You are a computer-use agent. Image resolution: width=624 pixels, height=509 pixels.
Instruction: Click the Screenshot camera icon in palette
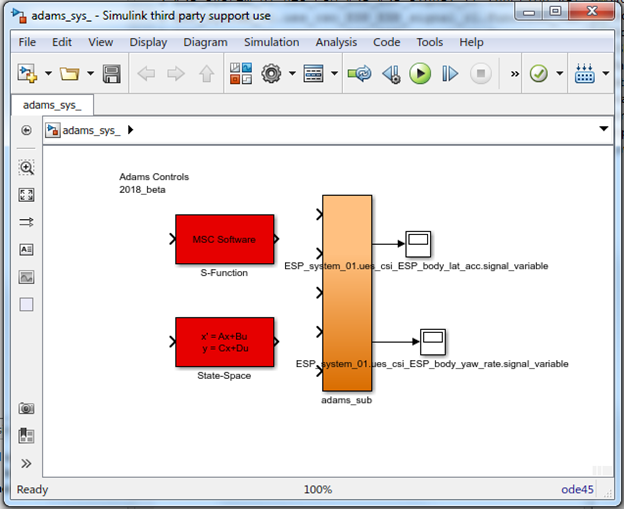pos(26,408)
